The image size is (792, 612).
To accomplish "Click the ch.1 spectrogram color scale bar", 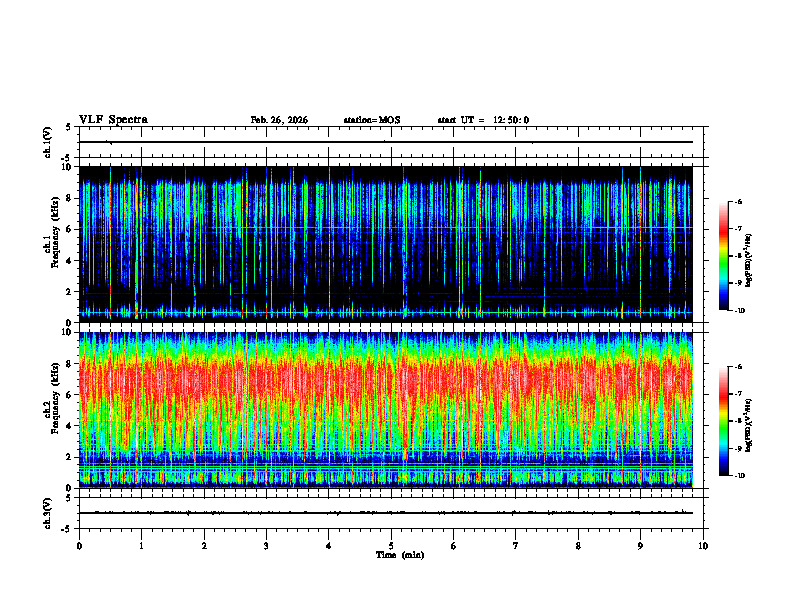I will (x=723, y=256).
